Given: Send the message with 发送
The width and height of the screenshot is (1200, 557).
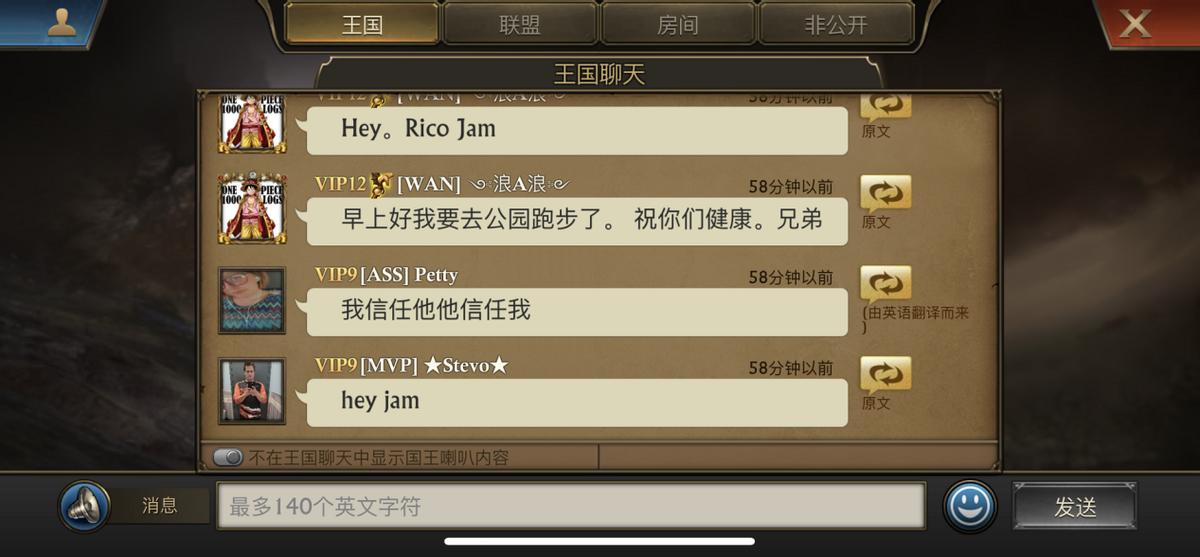Looking at the screenshot, I should pyautogui.click(x=1075, y=506).
